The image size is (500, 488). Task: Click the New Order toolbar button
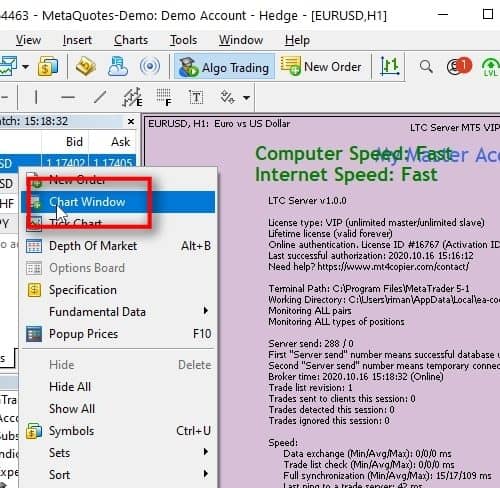coord(321,67)
